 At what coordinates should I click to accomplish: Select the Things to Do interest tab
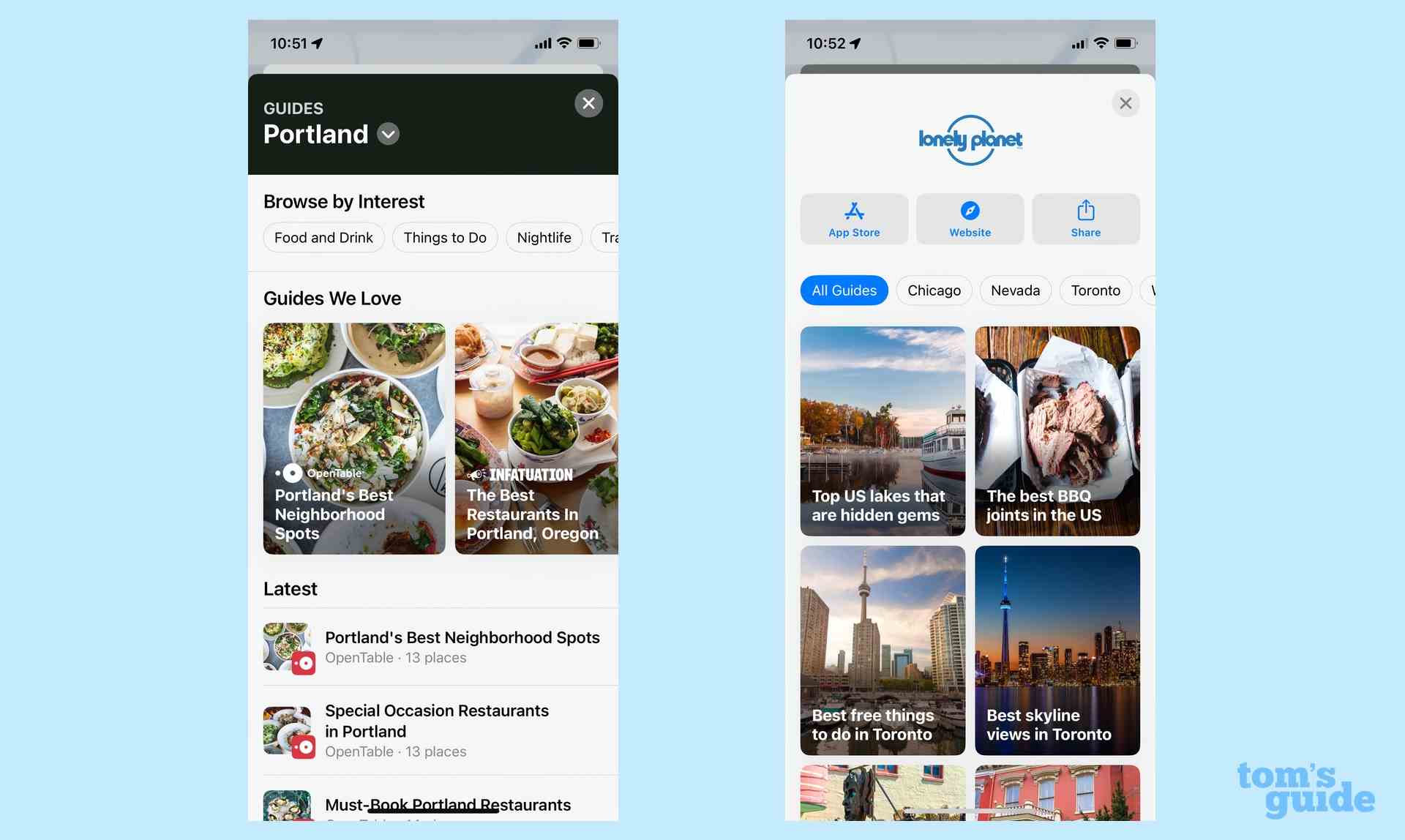coord(445,237)
